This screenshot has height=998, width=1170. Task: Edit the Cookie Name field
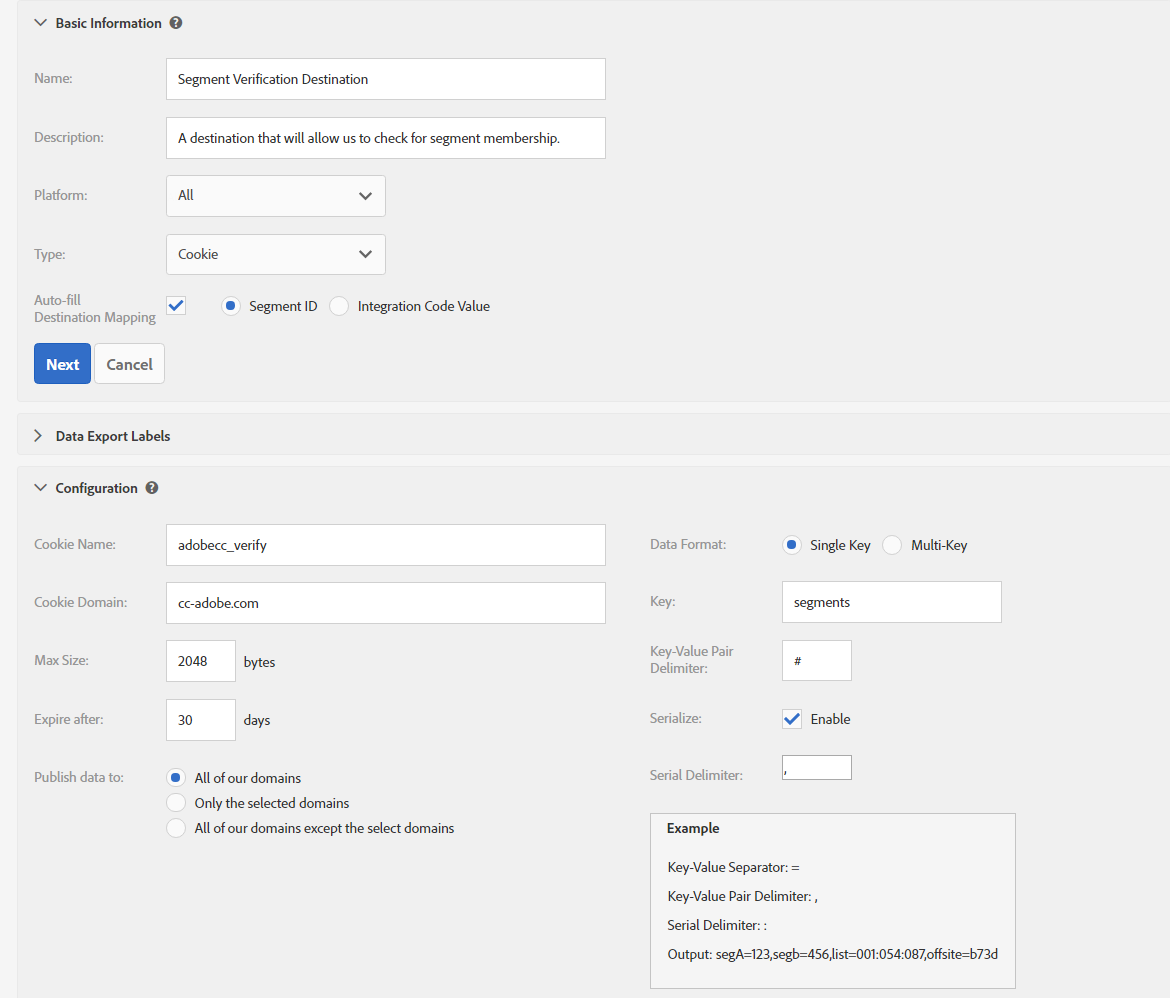pos(385,544)
